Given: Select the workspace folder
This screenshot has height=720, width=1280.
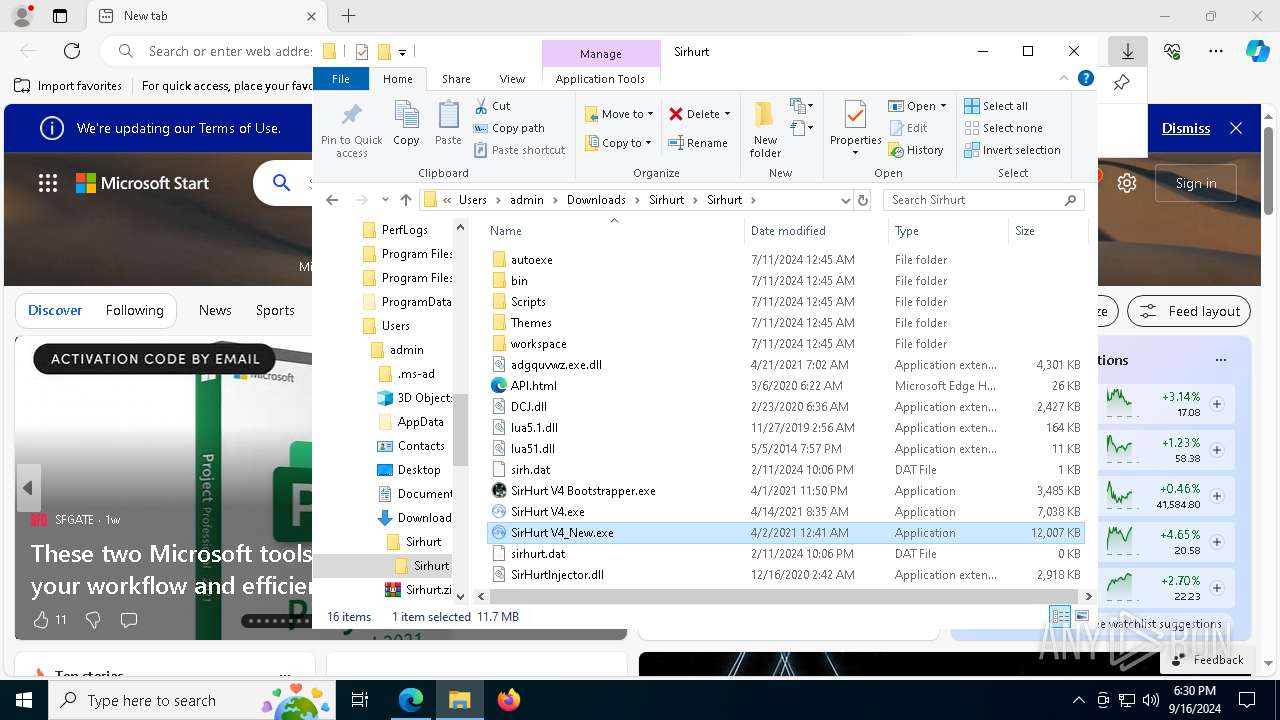Looking at the screenshot, I should click(538, 344).
